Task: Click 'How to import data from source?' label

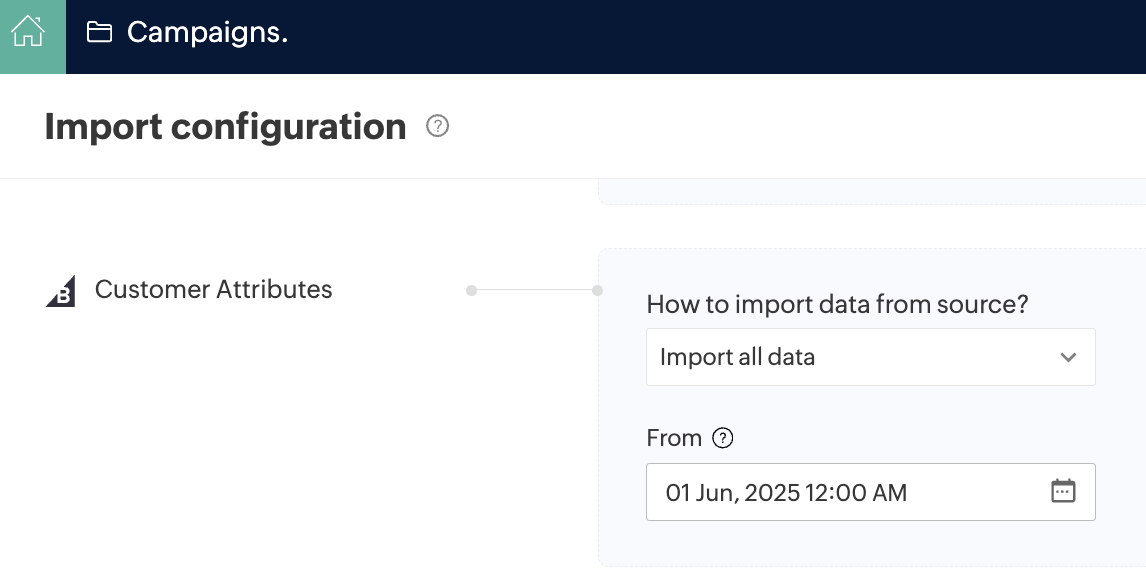Action: click(837, 304)
